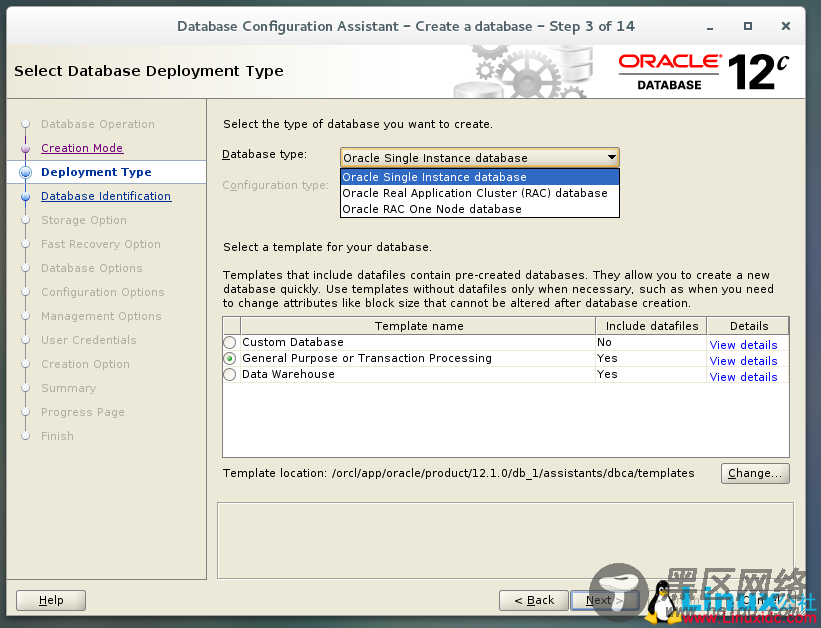The image size is (821, 628).
Task: Click the Change... template location button
Action: pos(755,473)
